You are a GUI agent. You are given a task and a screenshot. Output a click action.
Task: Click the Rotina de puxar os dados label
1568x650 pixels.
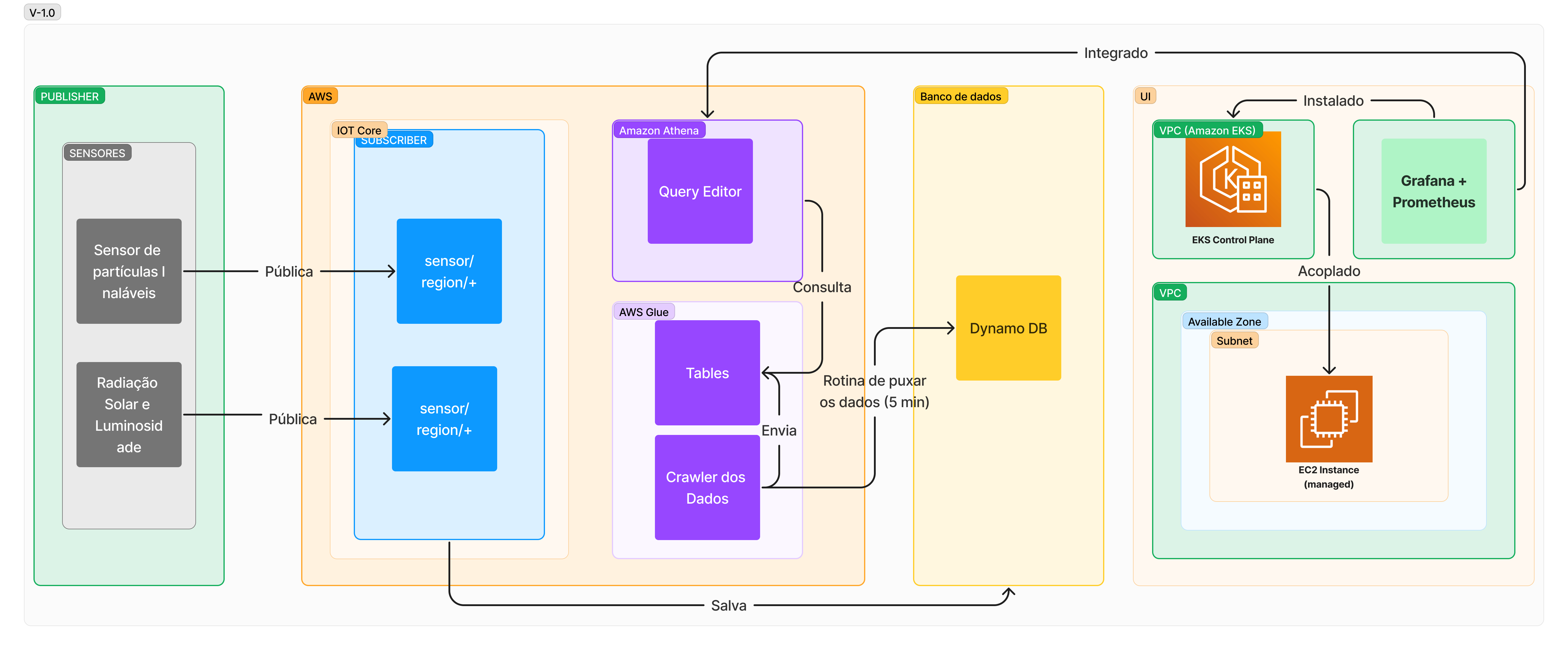point(874,391)
